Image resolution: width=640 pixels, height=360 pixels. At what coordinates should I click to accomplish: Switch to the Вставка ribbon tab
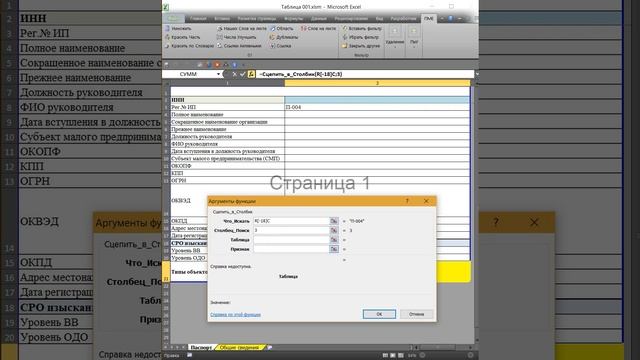pyautogui.click(x=222, y=18)
